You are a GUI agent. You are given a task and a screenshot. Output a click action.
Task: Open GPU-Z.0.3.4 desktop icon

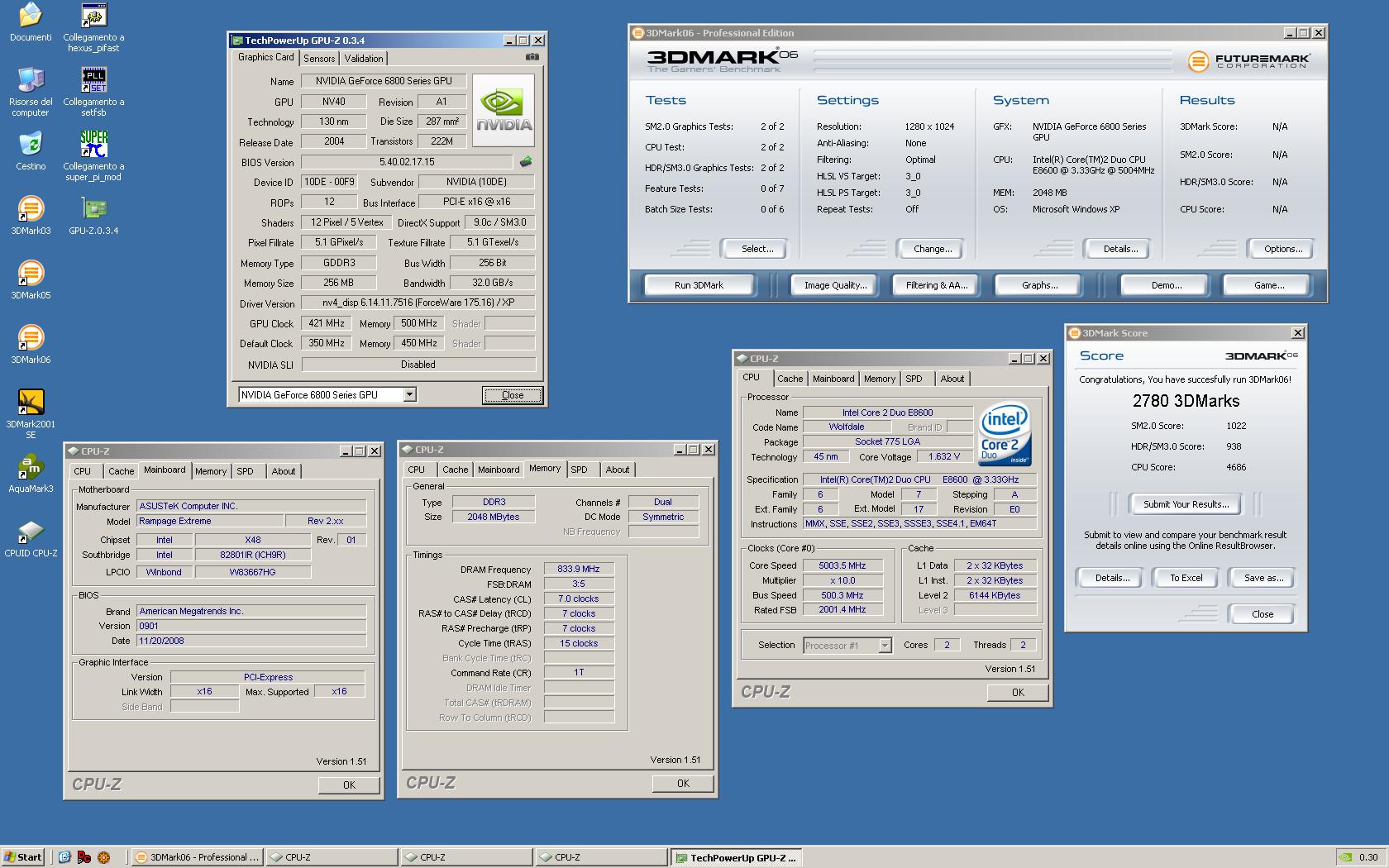[93, 209]
